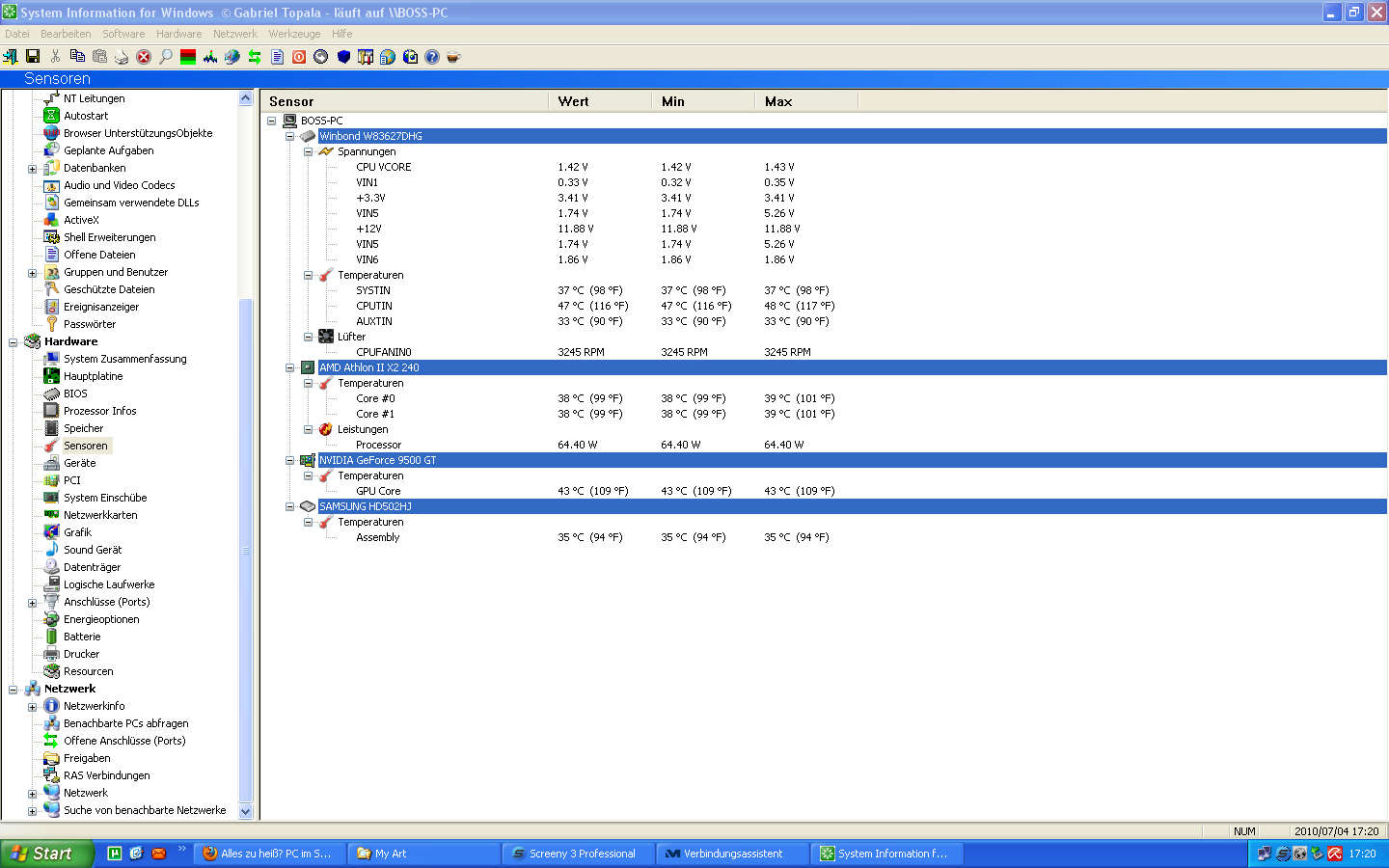This screenshot has width=1389, height=868.
Task: Click tree panel scrollbar up arrow
Action: pyautogui.click(x=245, y=98)
